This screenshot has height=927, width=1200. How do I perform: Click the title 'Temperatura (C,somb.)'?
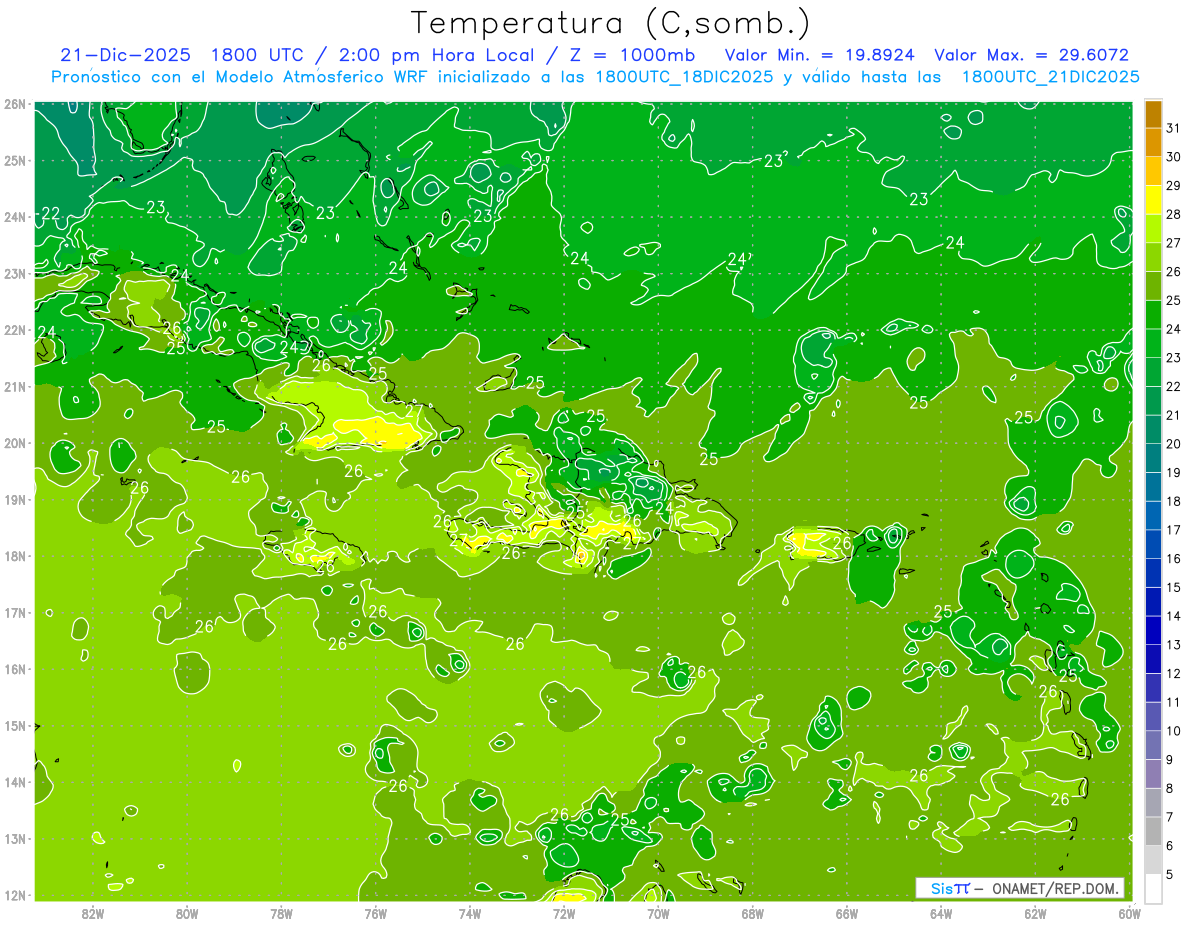[610, 23]
